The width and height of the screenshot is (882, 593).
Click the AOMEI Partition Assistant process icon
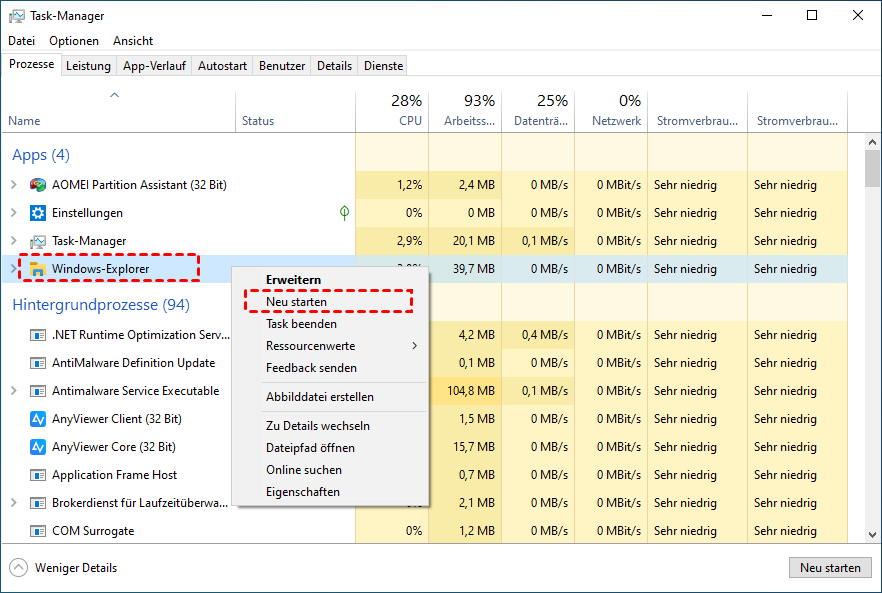point(38,185)
